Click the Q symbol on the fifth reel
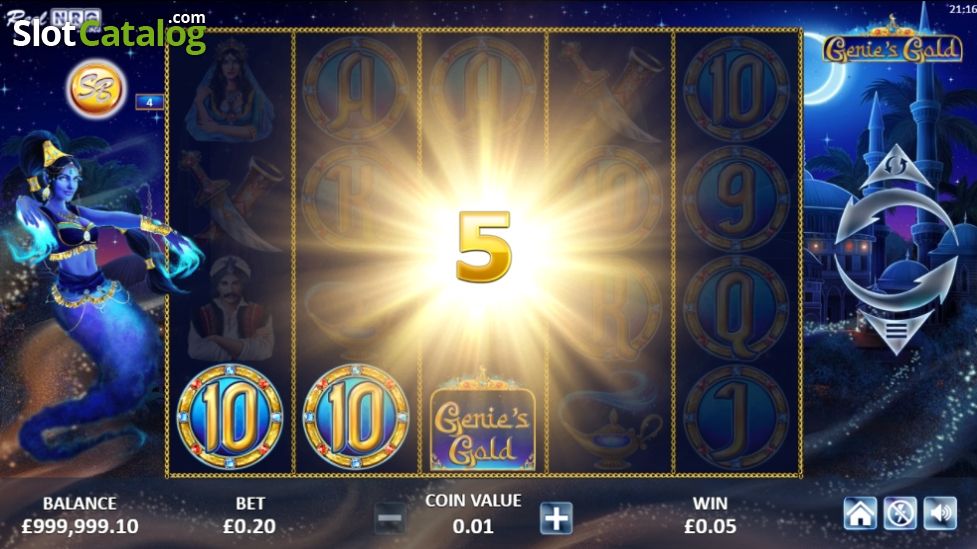Image resolution: width=977 pixels, height=549 pixels. (736, 308)
